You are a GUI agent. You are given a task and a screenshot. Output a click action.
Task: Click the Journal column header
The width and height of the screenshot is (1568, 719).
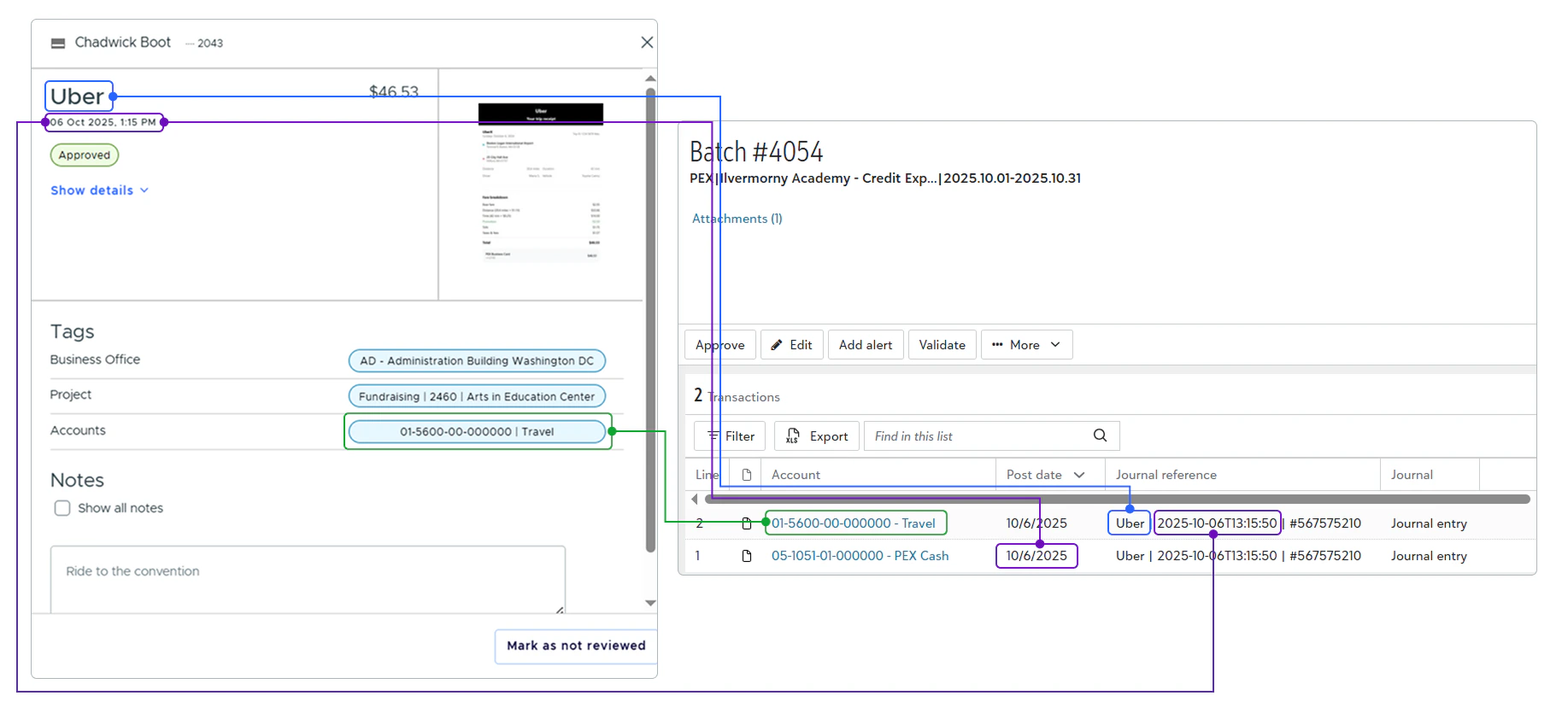point(1412,475)
